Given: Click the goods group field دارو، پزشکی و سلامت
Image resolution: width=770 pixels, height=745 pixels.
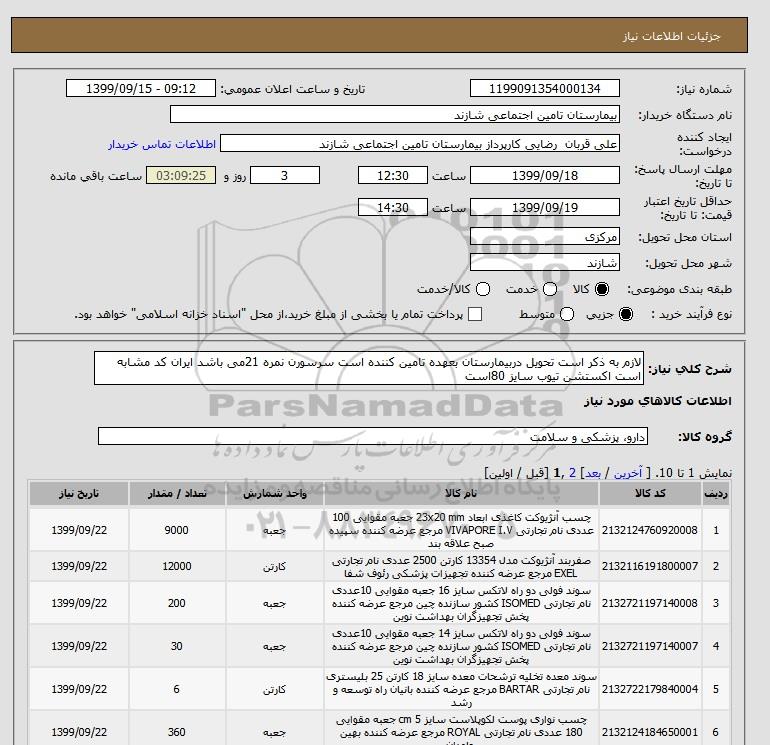Looking at the screenshot, I should [x=373, y=436].
